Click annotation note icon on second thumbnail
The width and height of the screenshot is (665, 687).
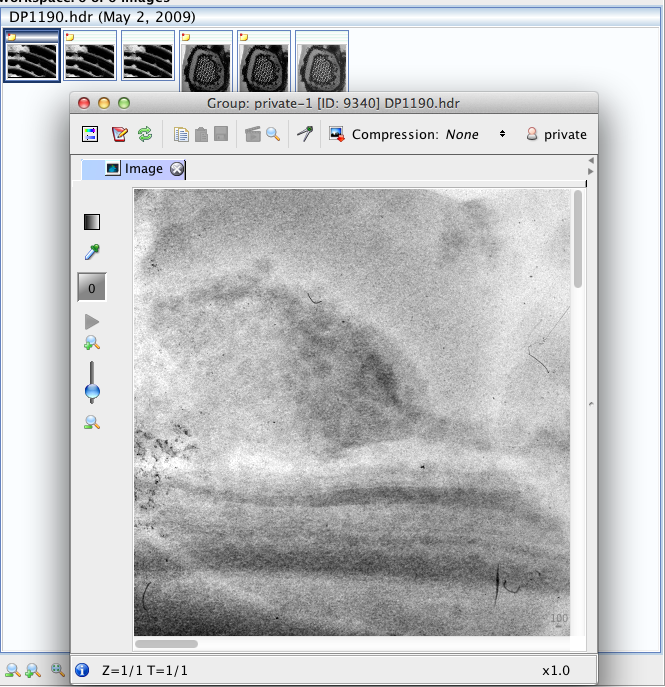(70, 37)
